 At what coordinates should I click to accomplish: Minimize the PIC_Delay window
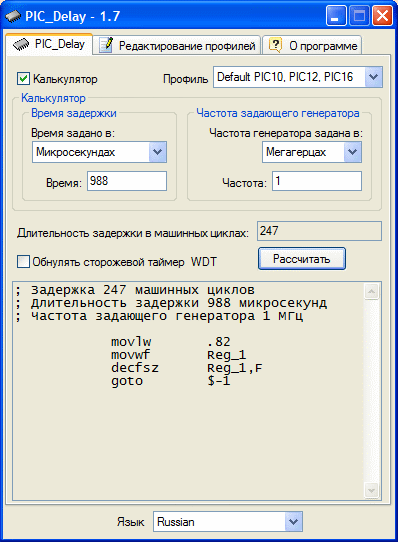pyautogui.click(x=336, y=16)
